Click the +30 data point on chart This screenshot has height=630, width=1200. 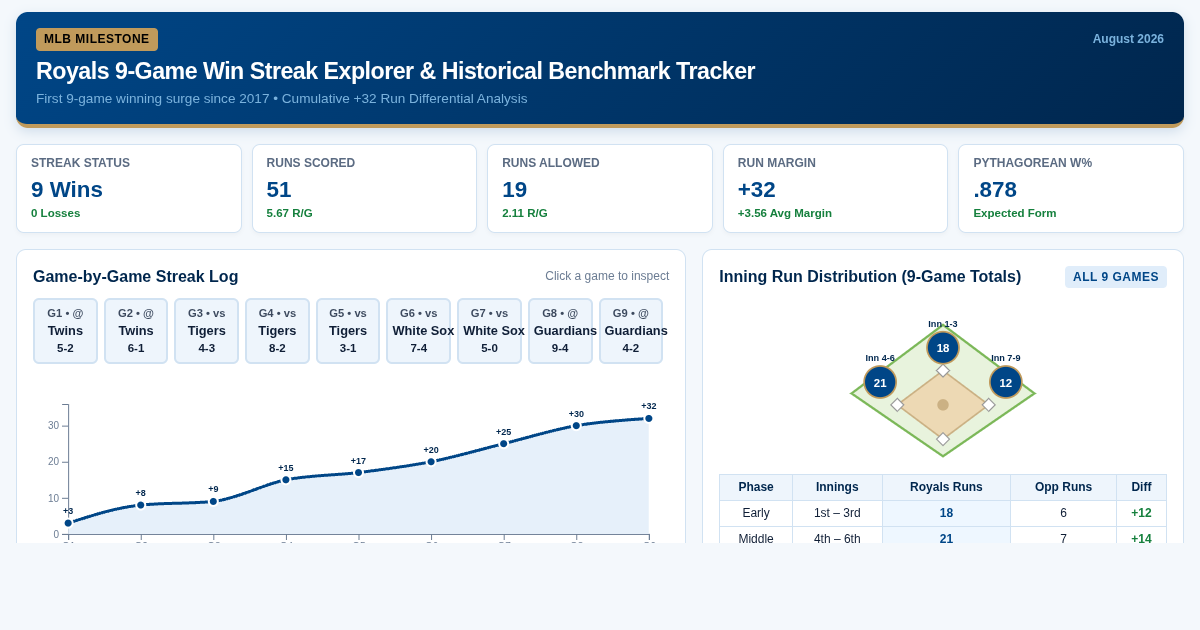(x=576, y=425)
